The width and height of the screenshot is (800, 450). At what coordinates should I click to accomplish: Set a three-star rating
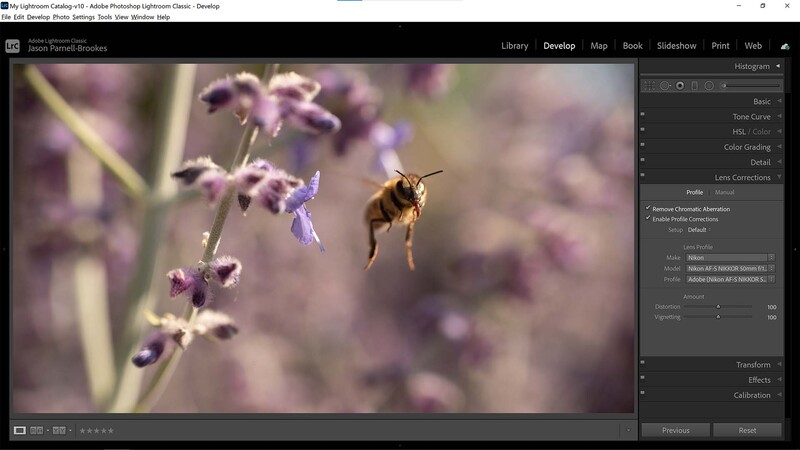click(x=96, y=431)
